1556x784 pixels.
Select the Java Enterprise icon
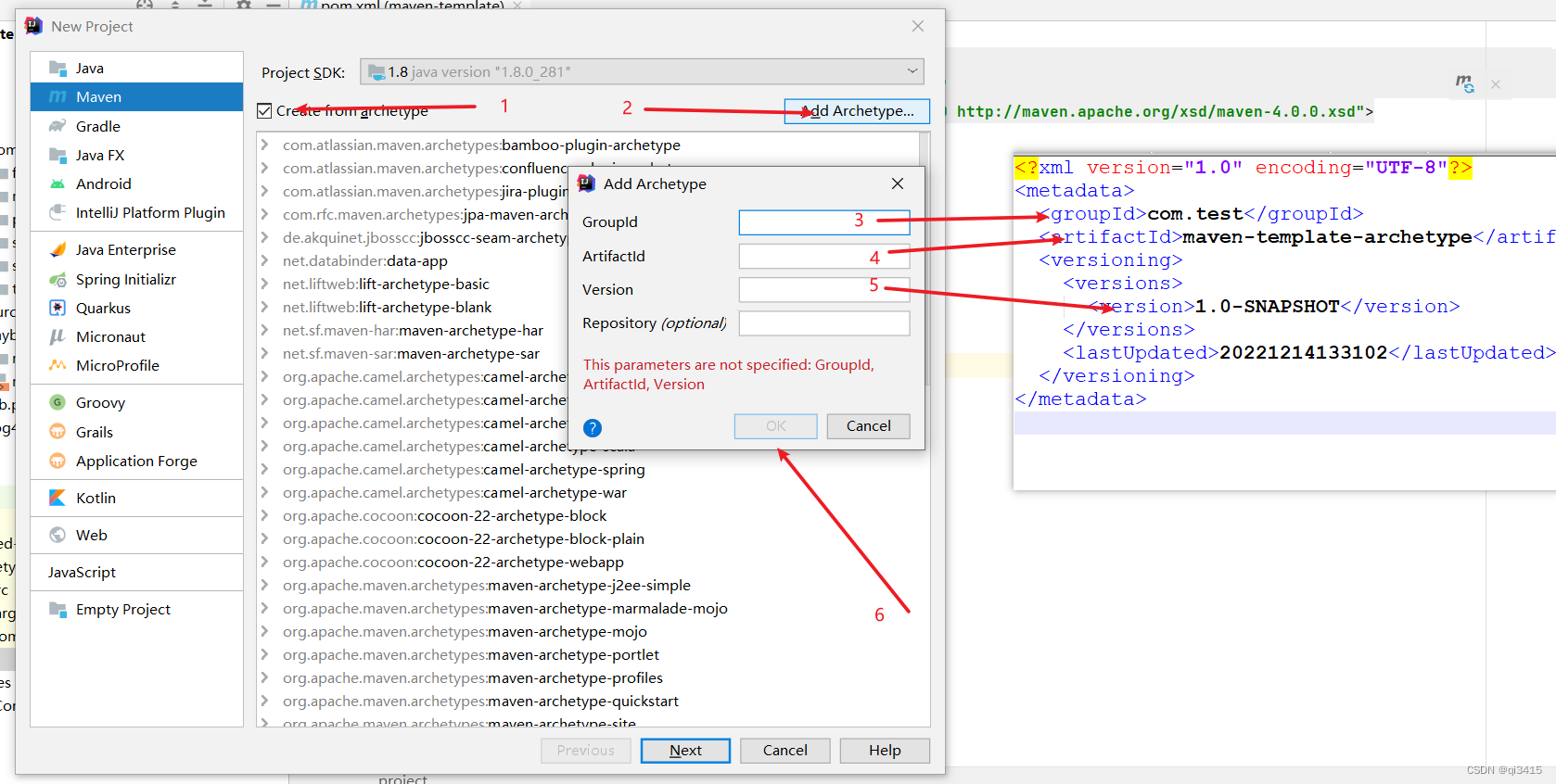tap(57, 249)
